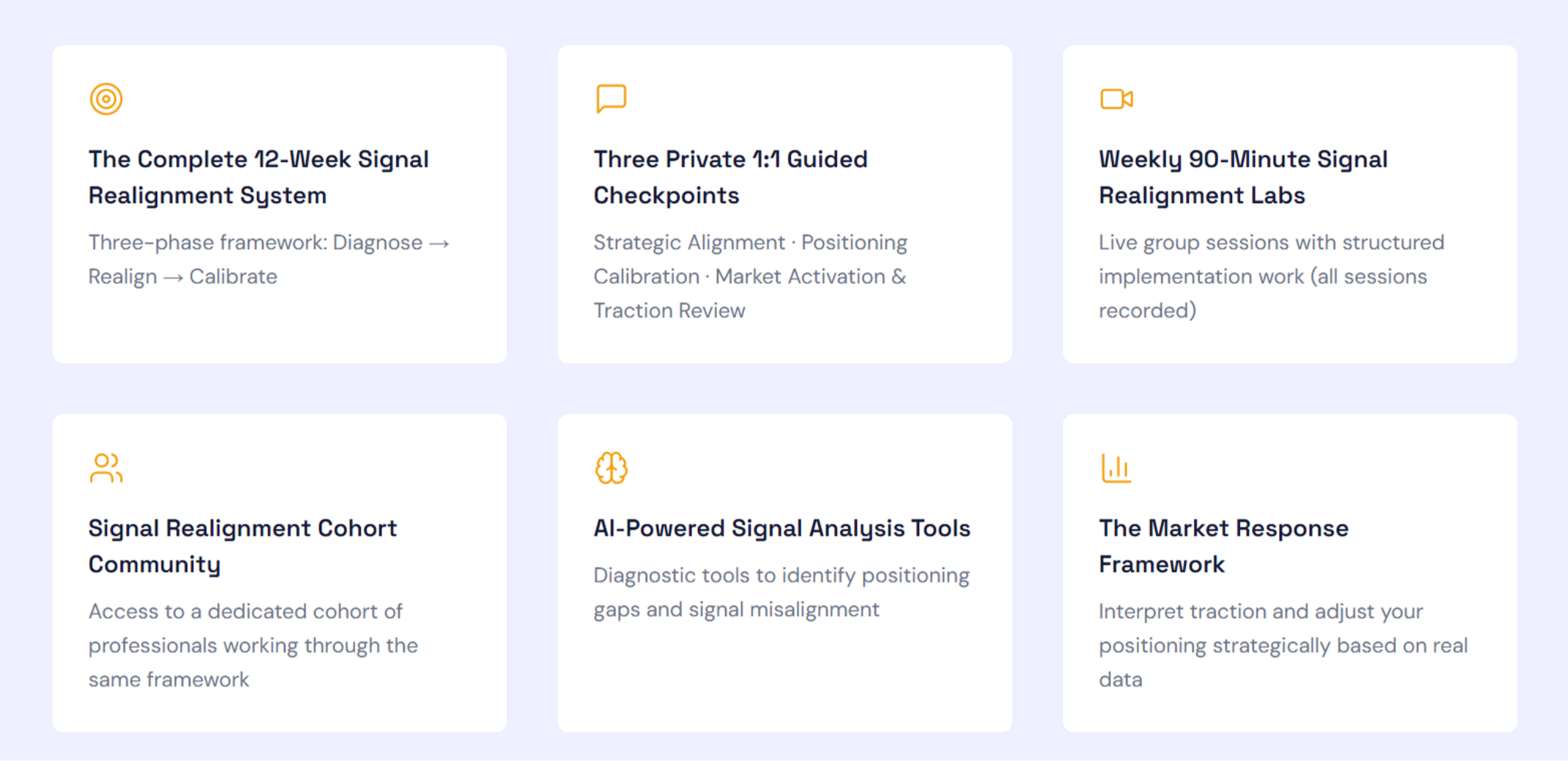
Task: Click the target icon on the first card
Action: click(x=106, y=99)
